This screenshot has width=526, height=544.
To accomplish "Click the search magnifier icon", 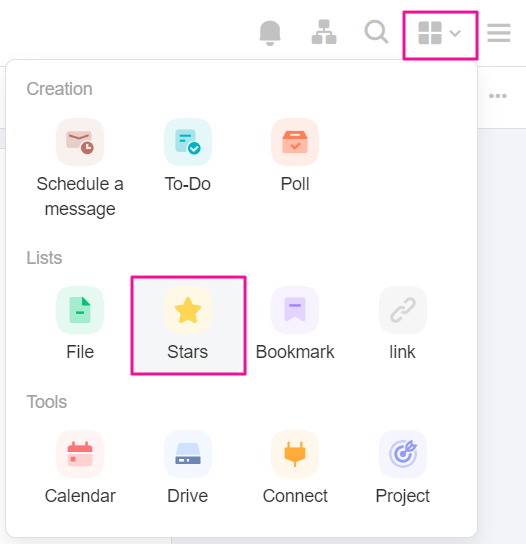I will click(x=376, y=32).
